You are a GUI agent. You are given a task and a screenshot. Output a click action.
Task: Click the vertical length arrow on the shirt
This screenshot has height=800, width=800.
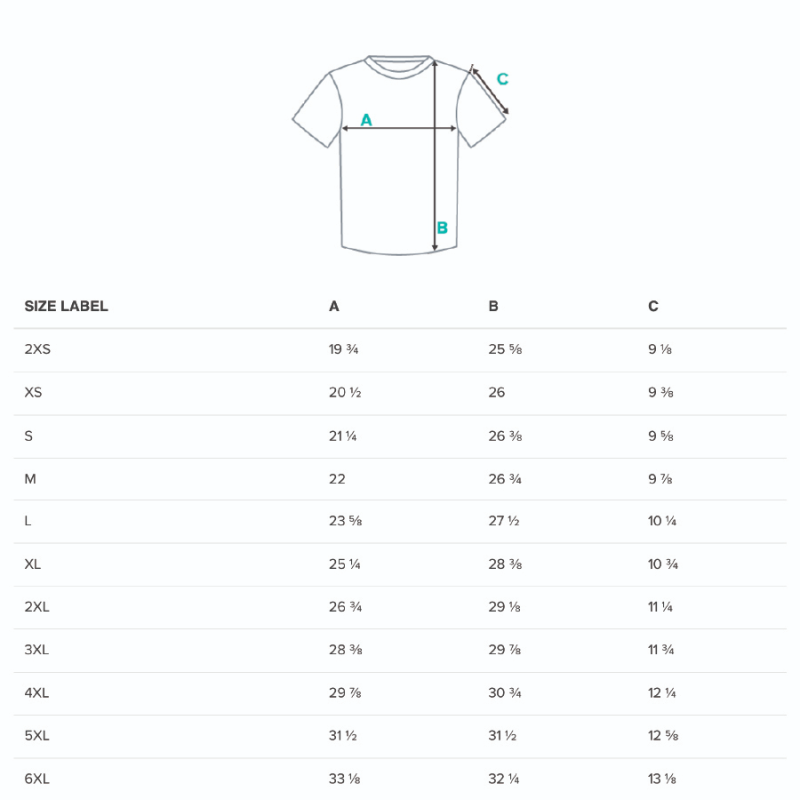coord(435,155)
